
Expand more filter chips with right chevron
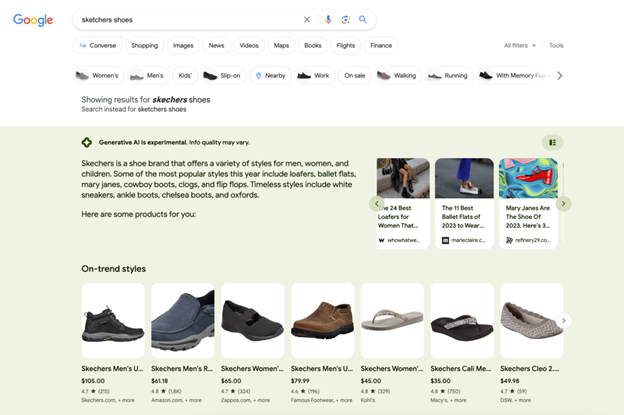[x=560, y=75]
